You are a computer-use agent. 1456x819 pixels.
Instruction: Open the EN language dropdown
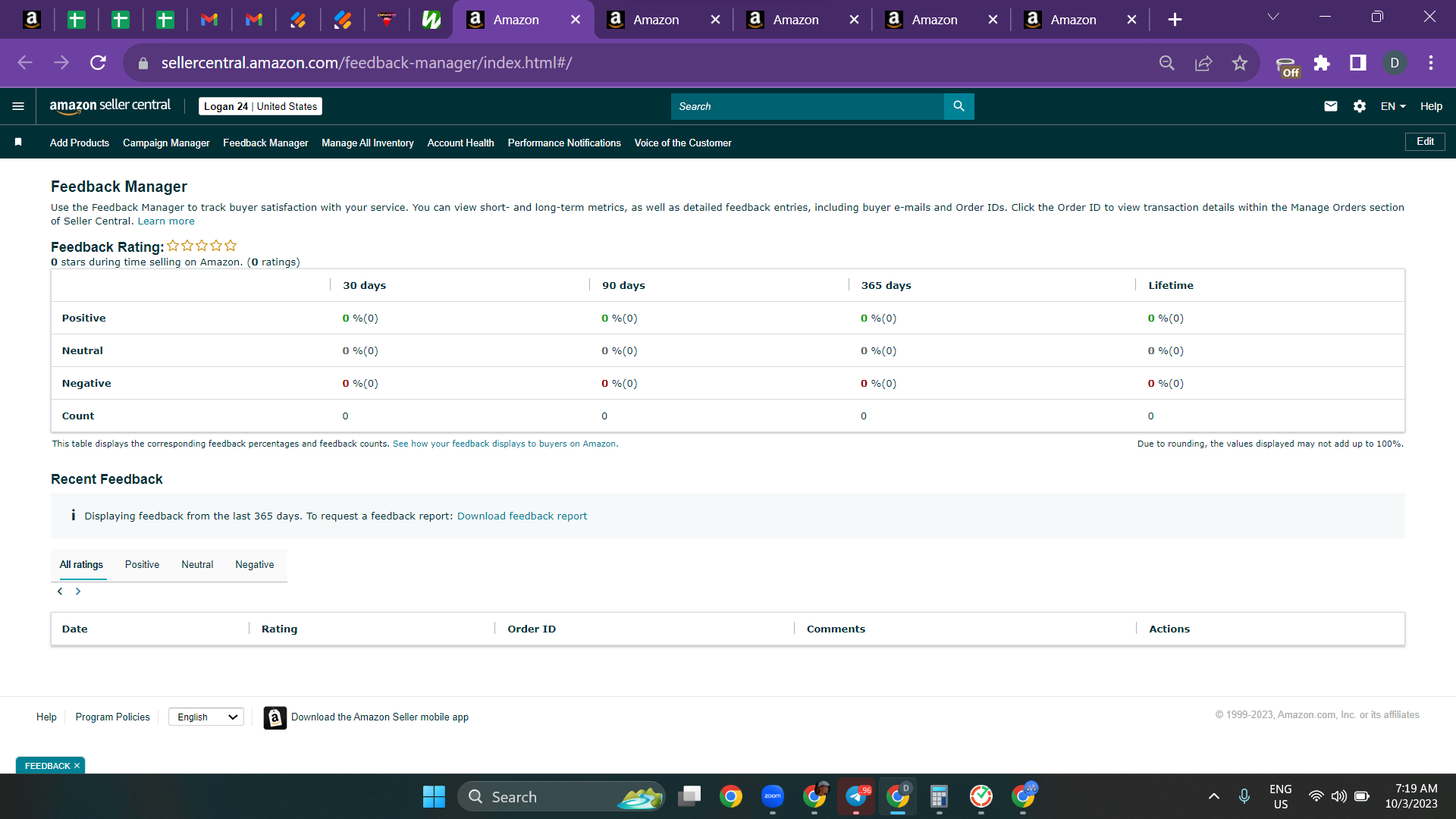pos(1393,106)
